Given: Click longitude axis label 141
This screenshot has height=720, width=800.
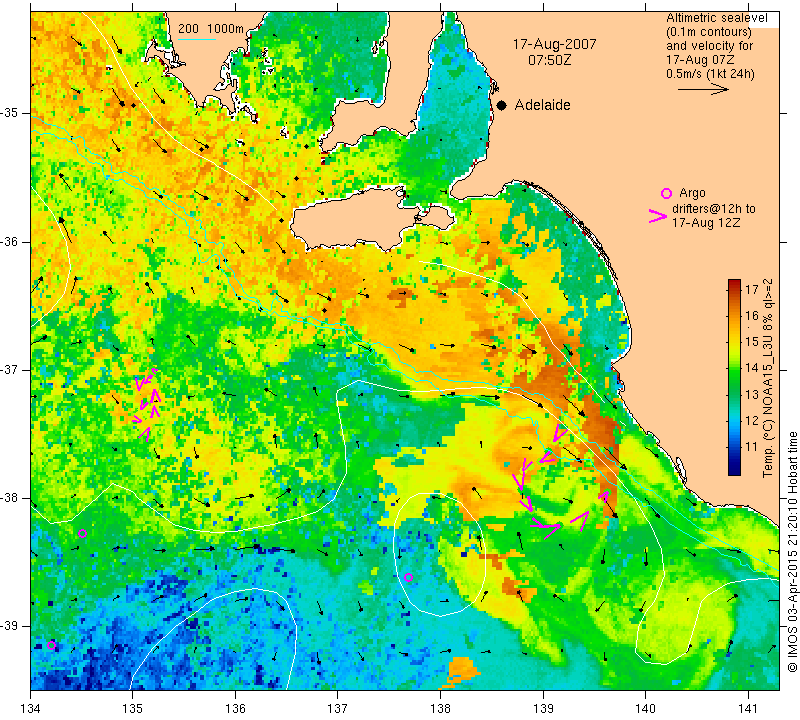Looking at the screenshot, I should click(748, 708).
